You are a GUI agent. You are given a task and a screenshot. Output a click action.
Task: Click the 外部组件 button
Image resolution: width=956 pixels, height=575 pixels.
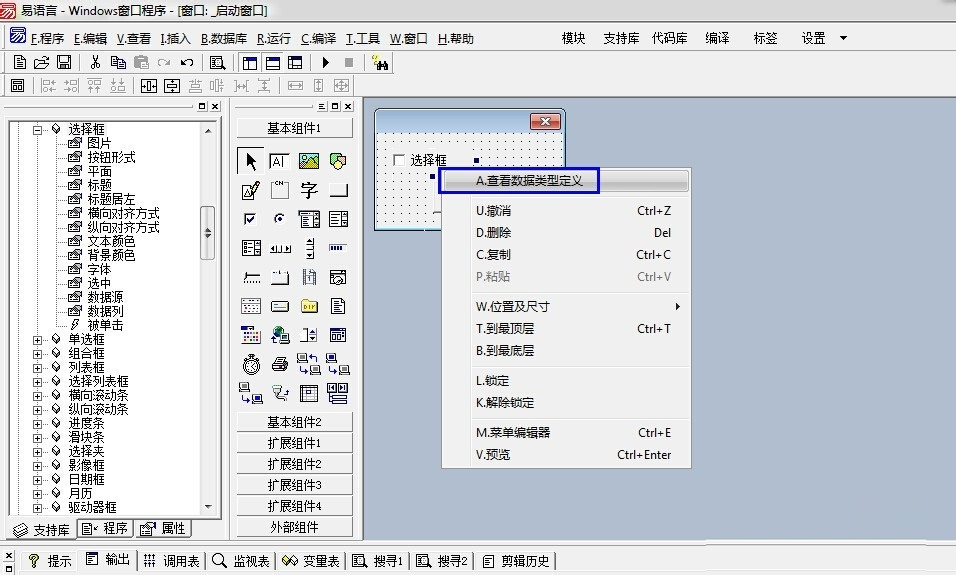pos(294,527)
